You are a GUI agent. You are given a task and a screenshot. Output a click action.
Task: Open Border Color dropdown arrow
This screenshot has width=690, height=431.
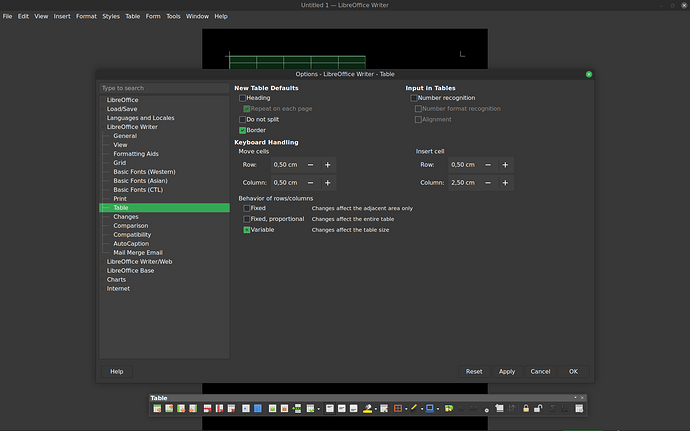tap(438, 409)
